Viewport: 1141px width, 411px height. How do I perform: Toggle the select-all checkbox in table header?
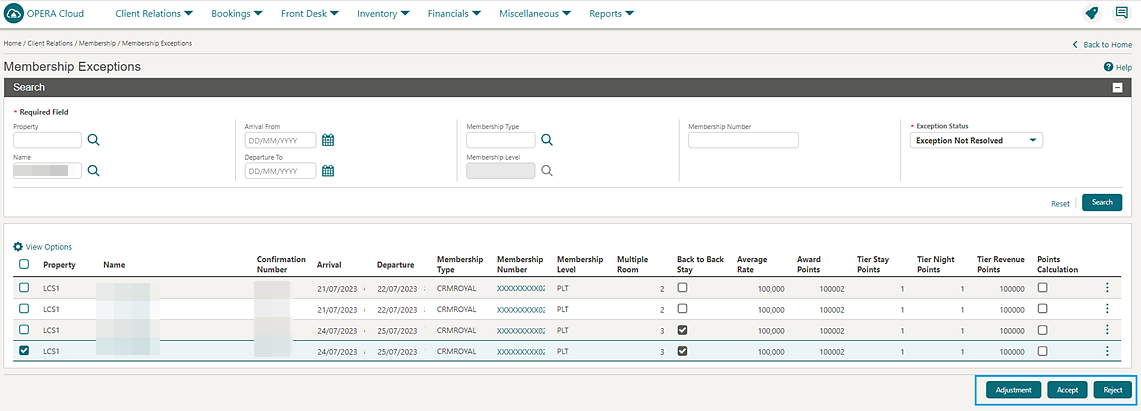tap(24, 265)
